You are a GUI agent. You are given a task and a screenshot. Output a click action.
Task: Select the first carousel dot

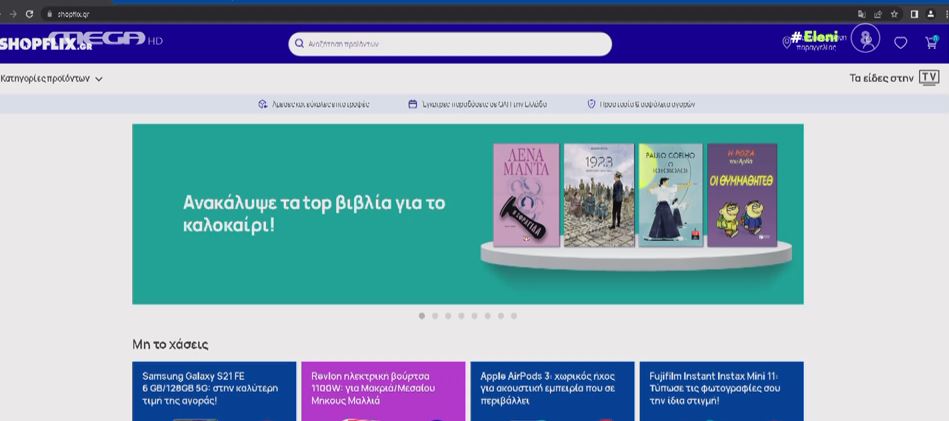[x=422, y=316]
